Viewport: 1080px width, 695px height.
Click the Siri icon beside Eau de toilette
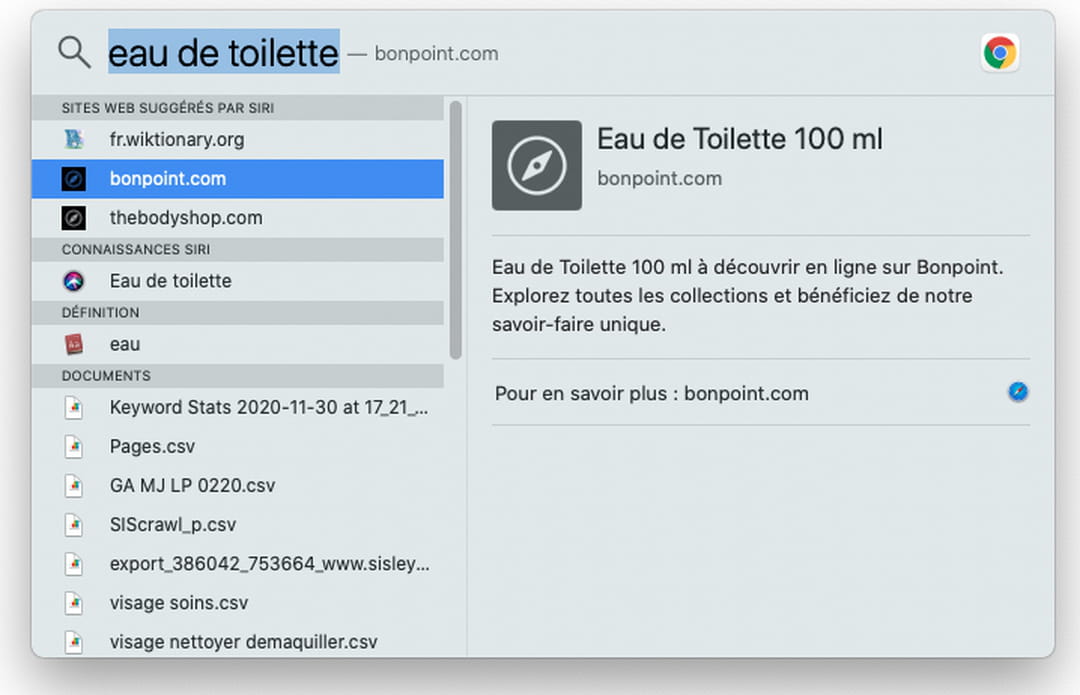pos(74,281)
